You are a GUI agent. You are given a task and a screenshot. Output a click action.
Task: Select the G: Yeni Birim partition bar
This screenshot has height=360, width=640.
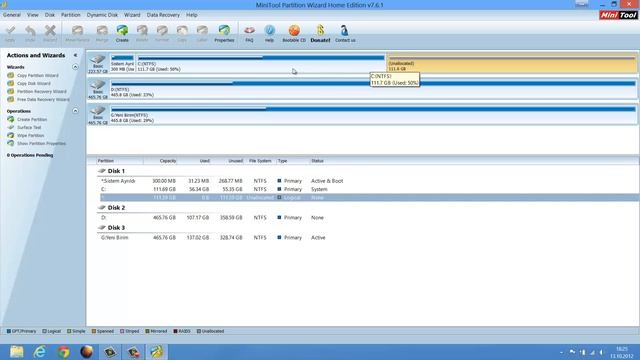[373, 114]
